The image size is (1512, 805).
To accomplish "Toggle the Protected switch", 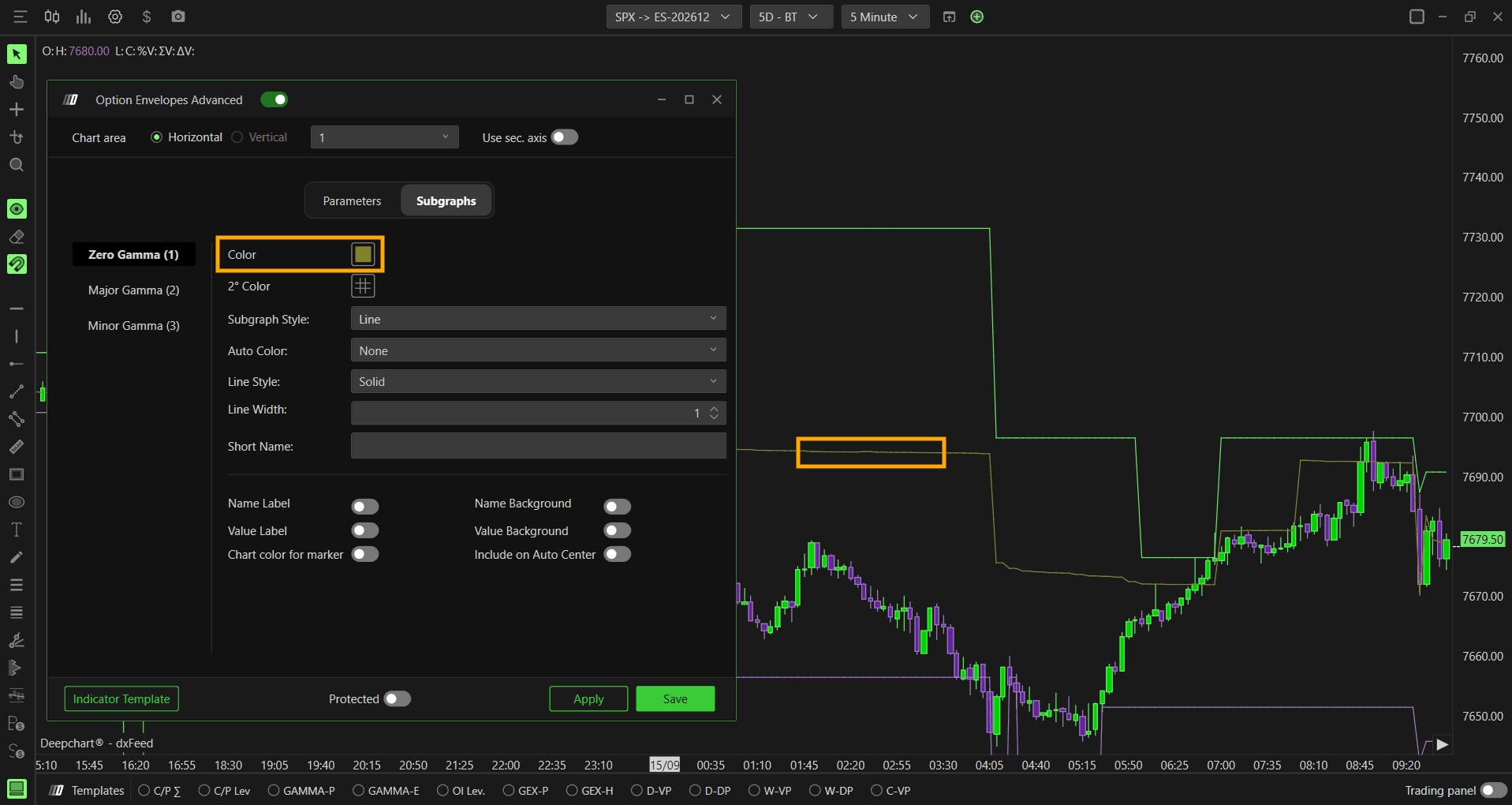I will (x=398, y=698).
